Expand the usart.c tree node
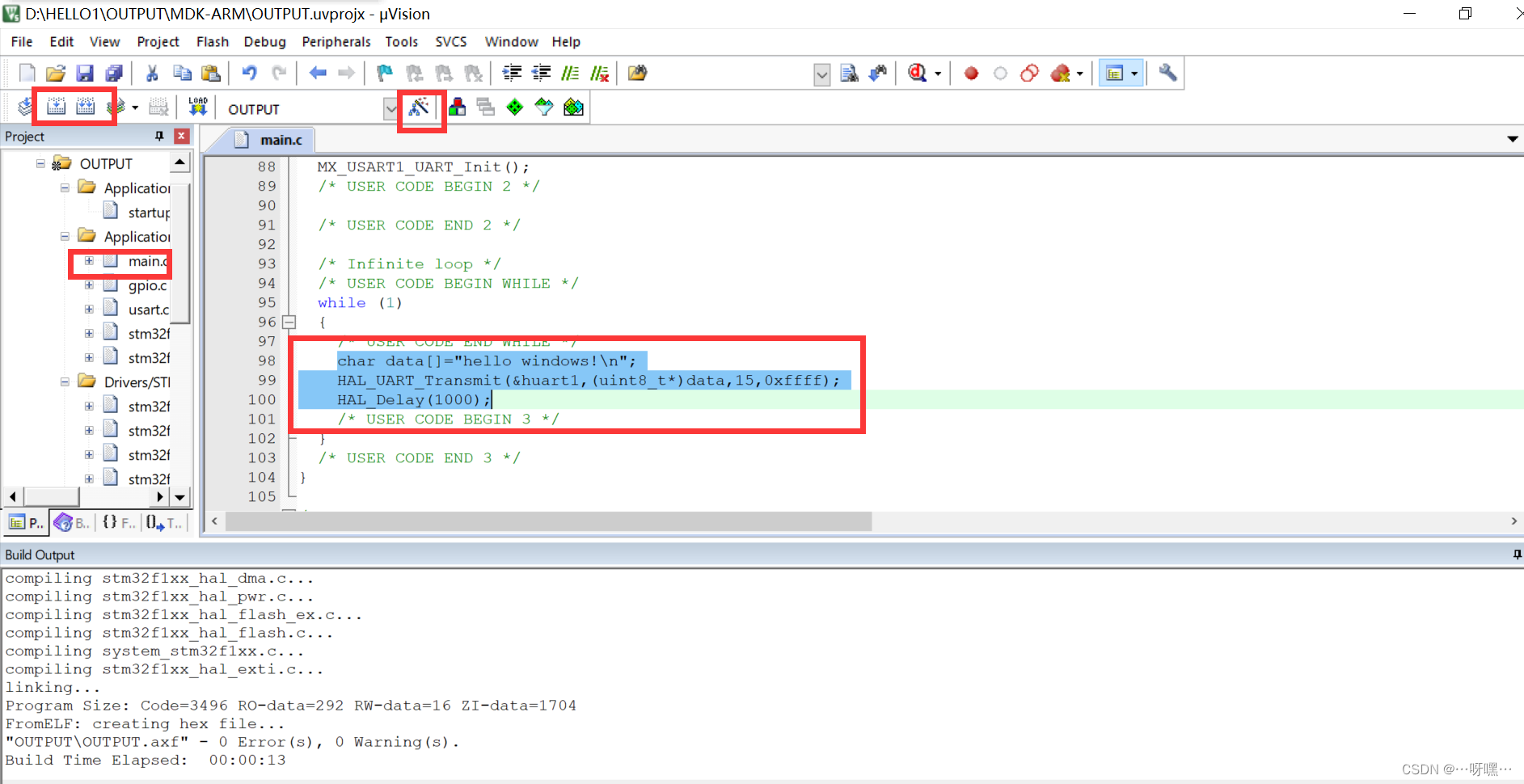This screenshot has width=1524, height=784. click(x=89, y=309)
